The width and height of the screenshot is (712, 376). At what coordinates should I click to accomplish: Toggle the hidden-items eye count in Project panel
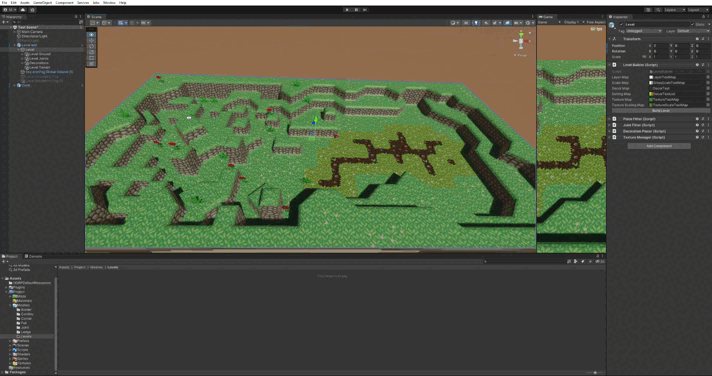[601, 262]
